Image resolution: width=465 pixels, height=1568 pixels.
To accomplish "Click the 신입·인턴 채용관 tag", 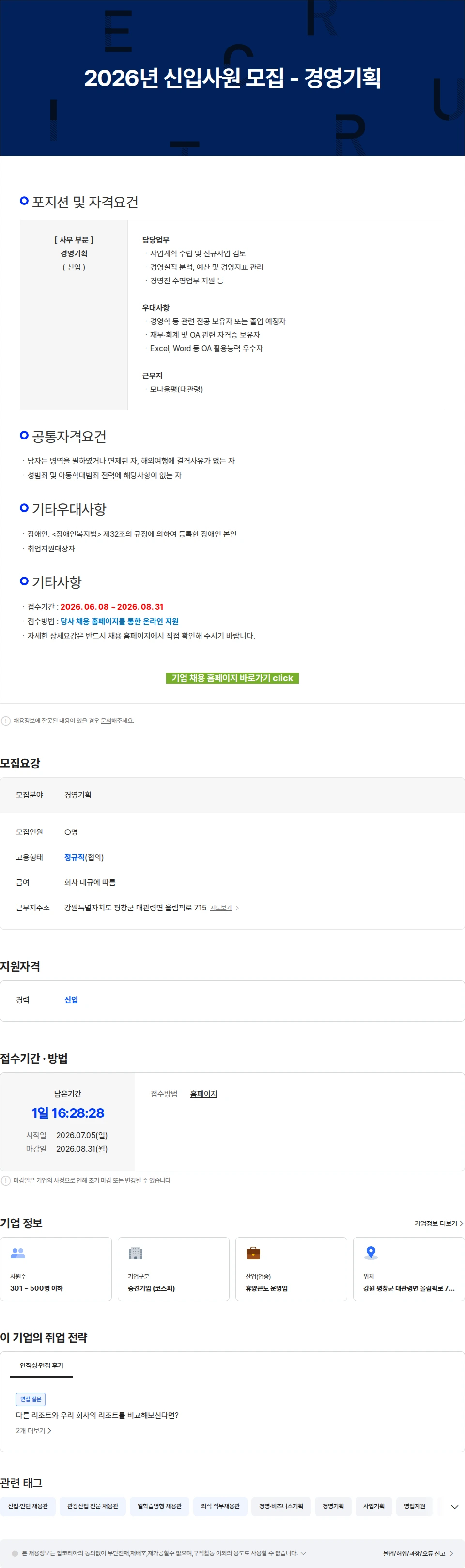I will pos(28,1506).
